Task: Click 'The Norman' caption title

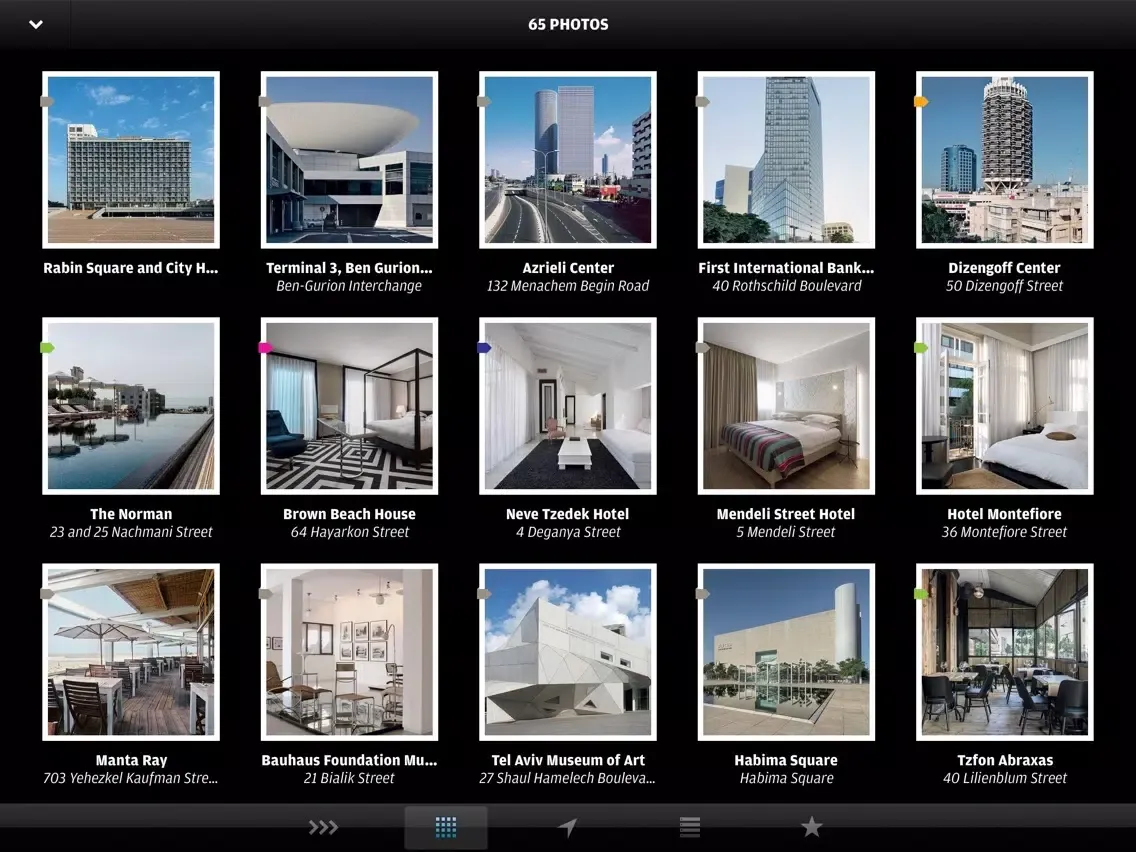Action: 131,514
